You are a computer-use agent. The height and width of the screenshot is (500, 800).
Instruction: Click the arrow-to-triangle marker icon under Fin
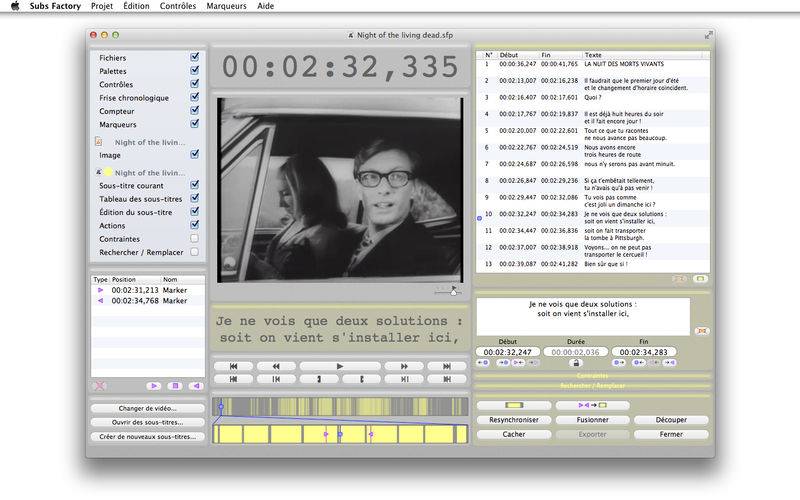670,363
